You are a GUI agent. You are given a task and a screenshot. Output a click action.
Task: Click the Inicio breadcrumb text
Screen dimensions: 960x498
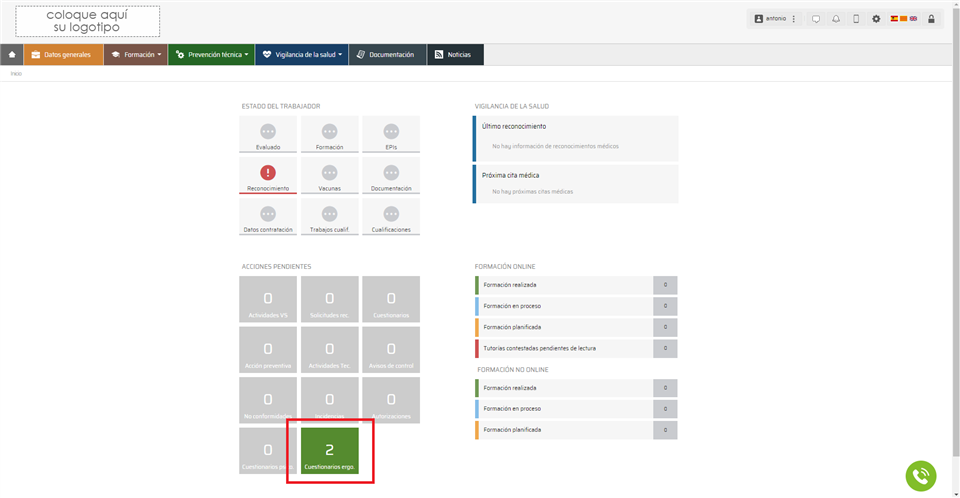pyautogui.click(x=16, y=74)
